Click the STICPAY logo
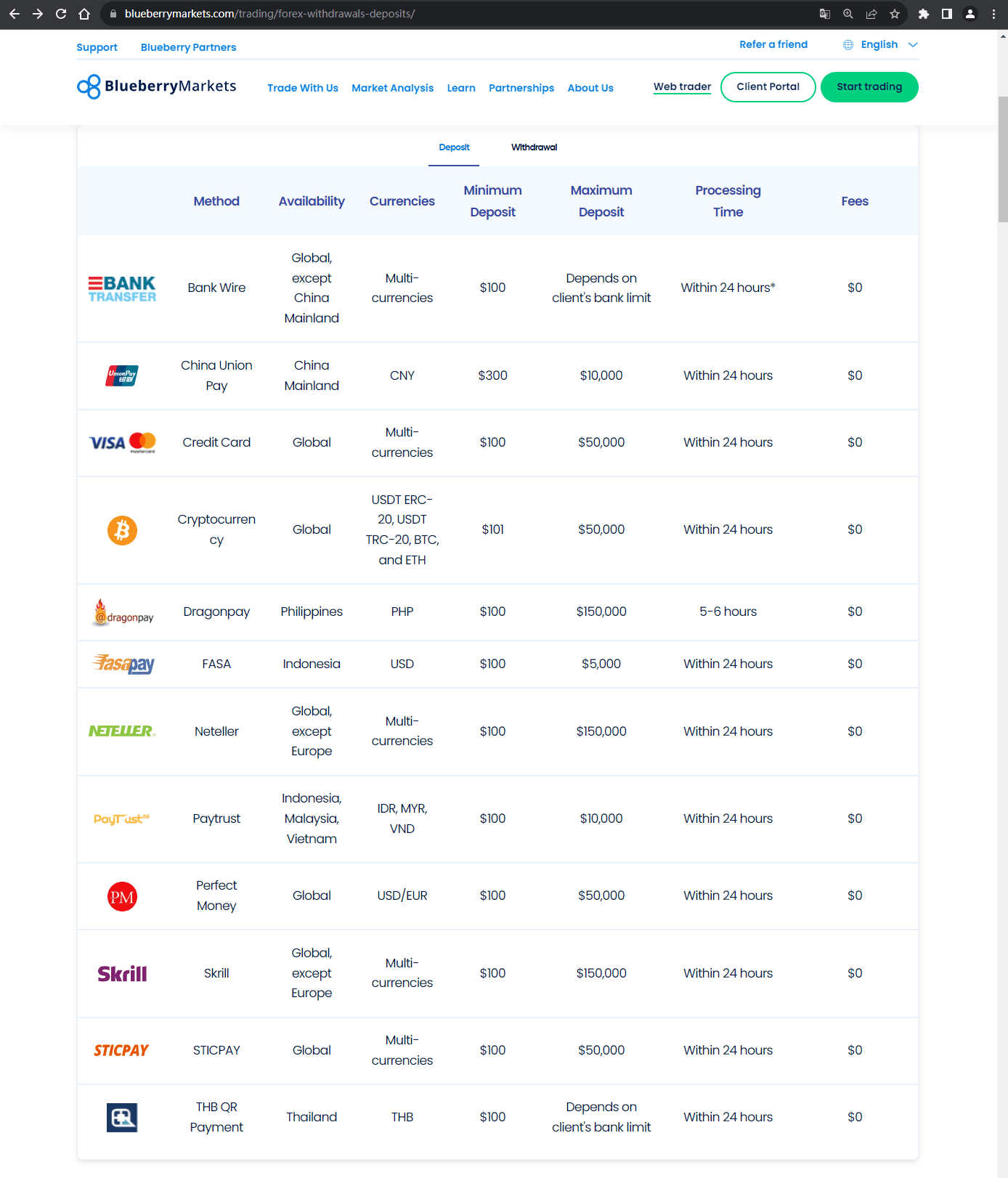Viewport: 1008px width, 1178px height. tap(121, 1051)
